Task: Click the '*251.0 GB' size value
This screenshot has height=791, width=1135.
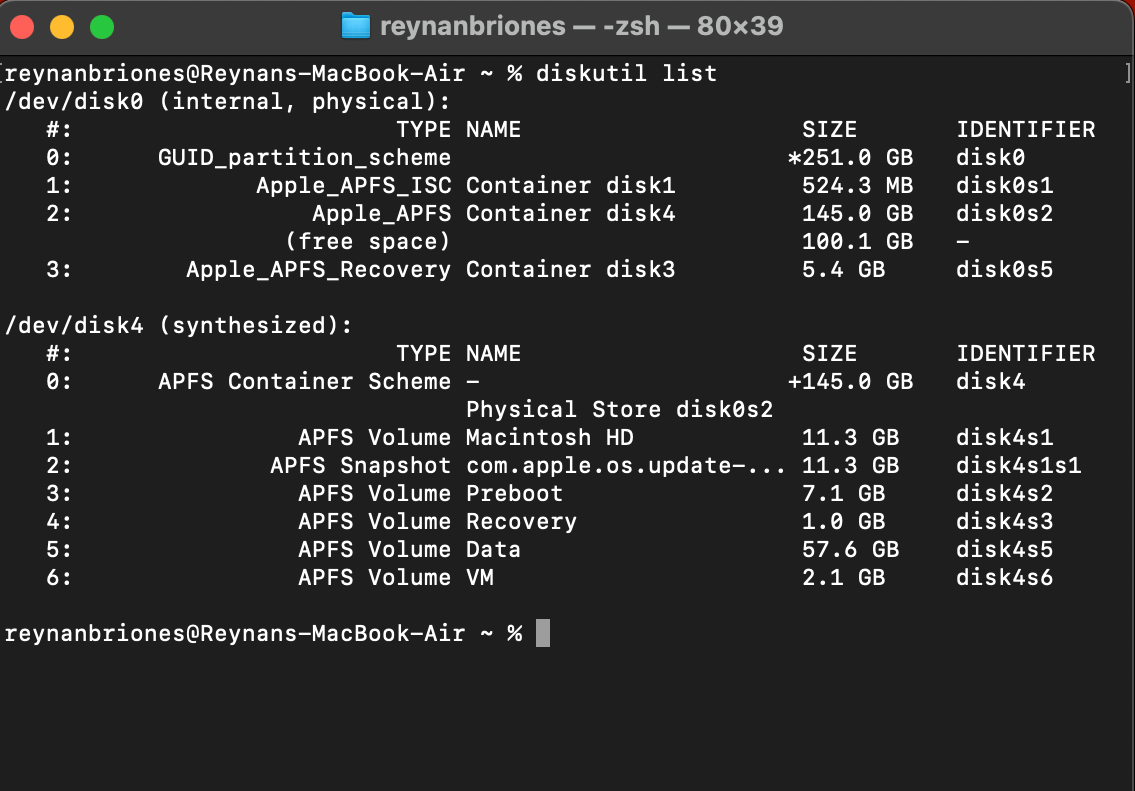Action: pyautogui.click(x=849, y=158)
